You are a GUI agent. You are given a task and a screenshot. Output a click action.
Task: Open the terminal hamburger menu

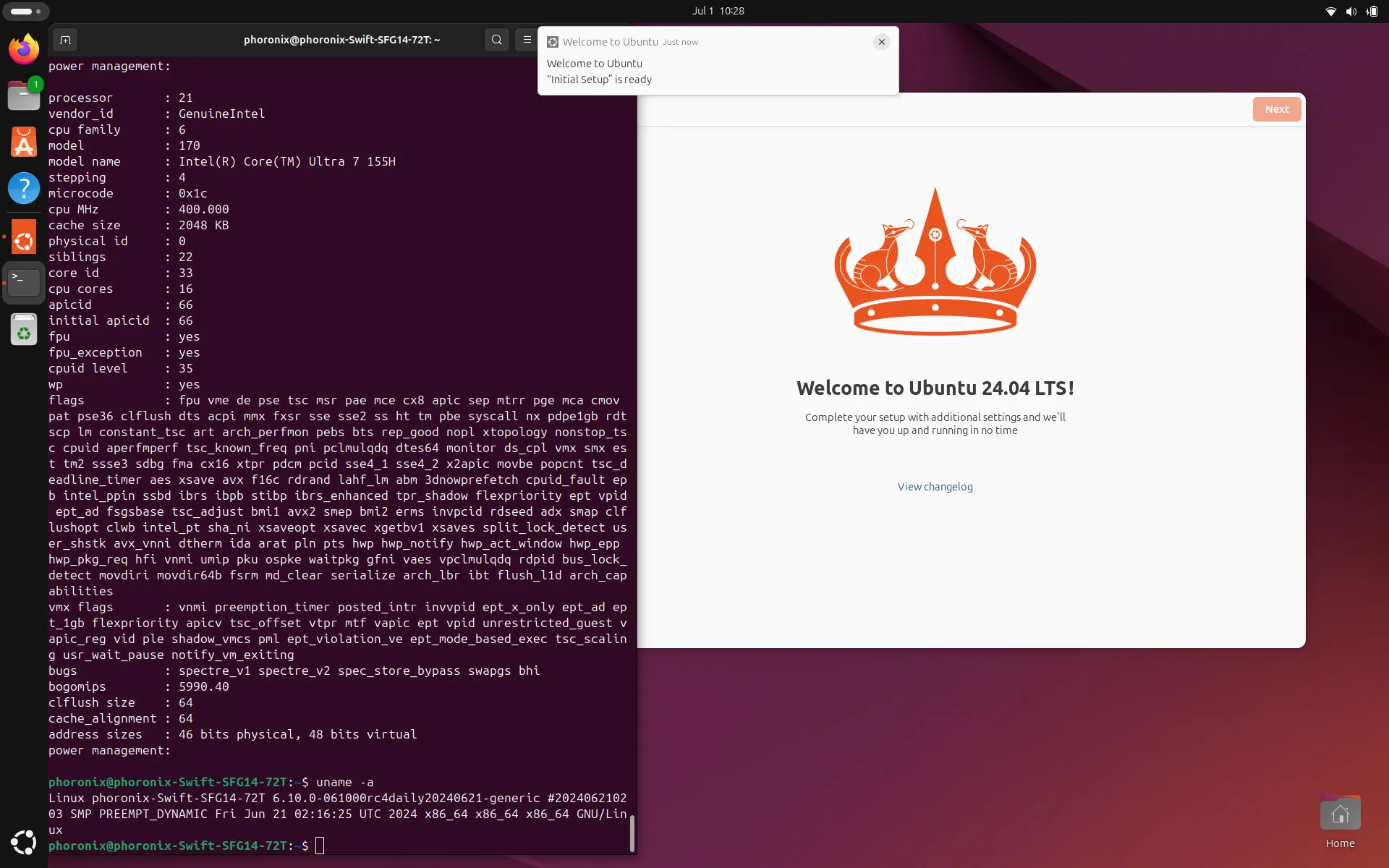click(527, 40)
